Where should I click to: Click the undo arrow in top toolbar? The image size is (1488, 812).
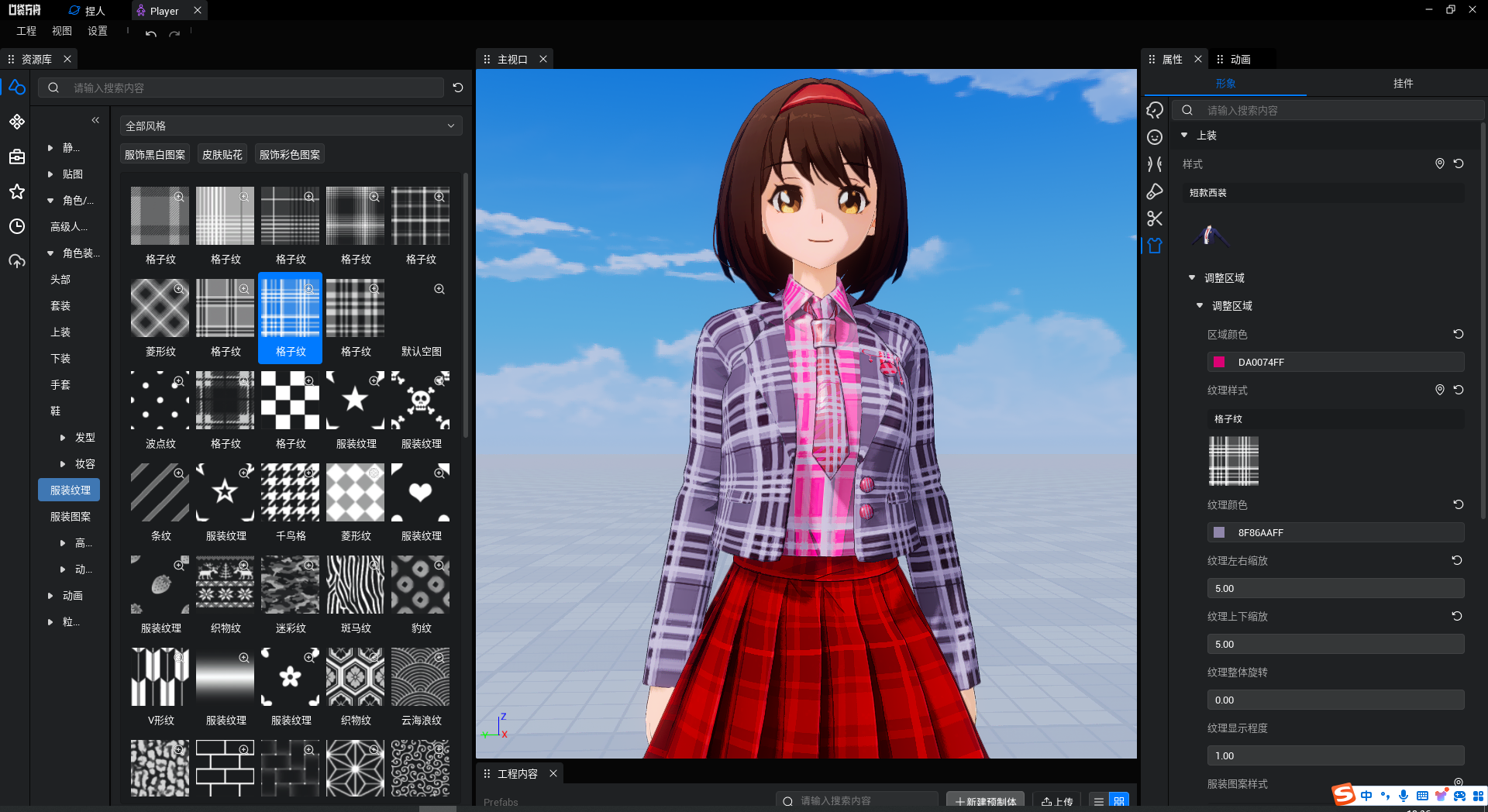(151, 33)
